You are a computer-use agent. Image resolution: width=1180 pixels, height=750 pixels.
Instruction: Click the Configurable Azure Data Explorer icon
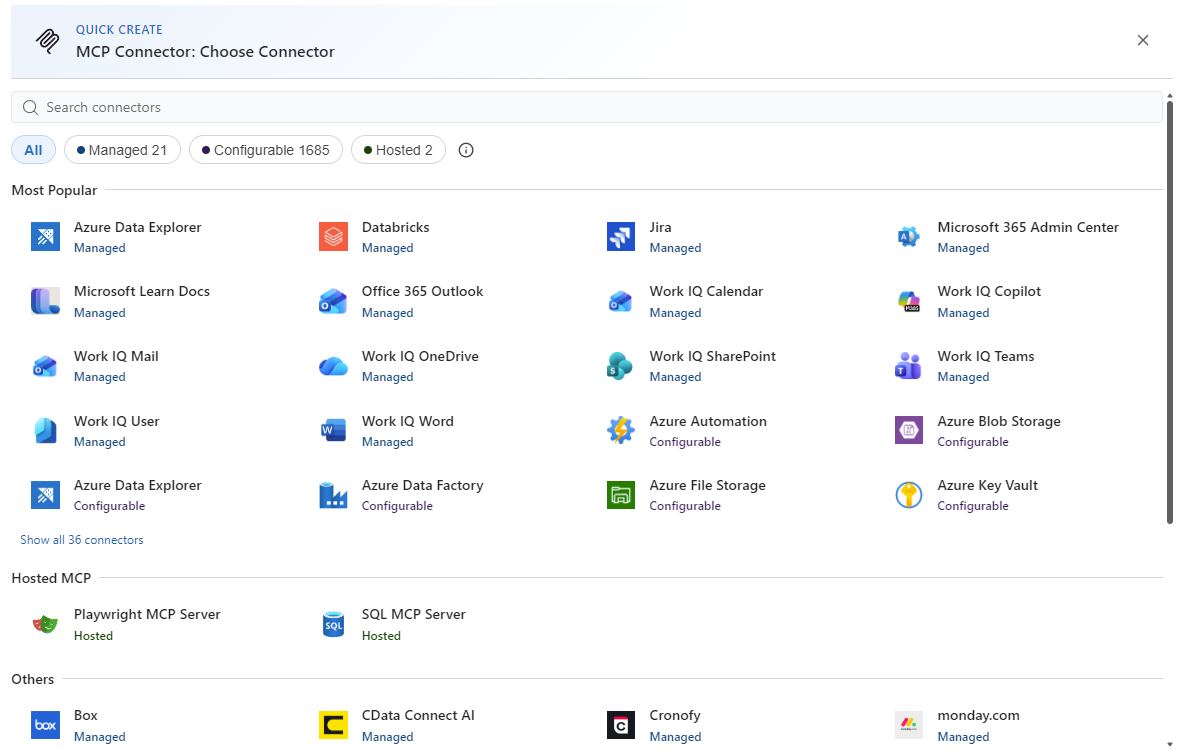point(45,496)
